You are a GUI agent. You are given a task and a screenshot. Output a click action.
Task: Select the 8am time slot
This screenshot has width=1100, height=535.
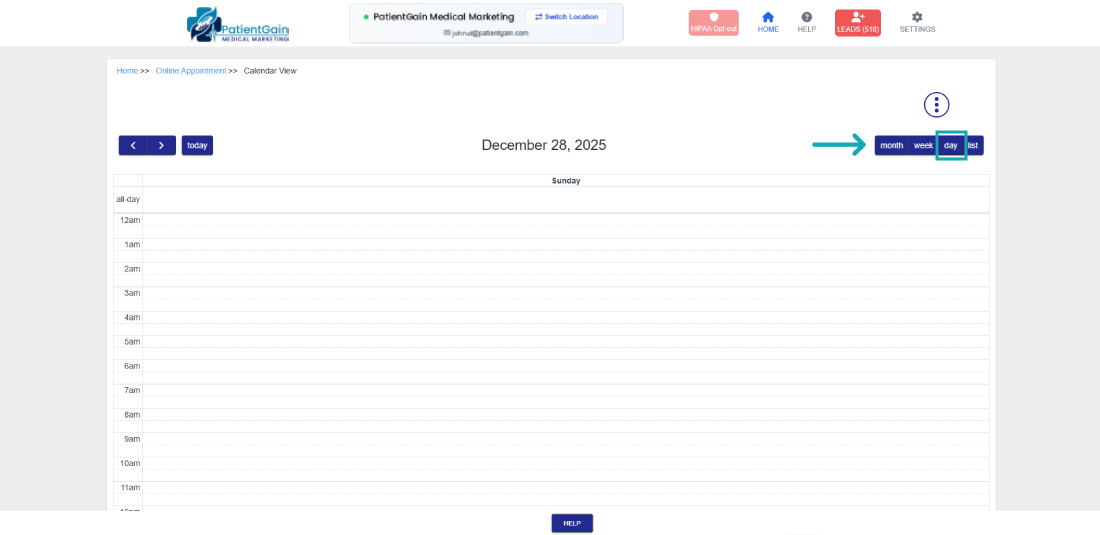(565, 414)
